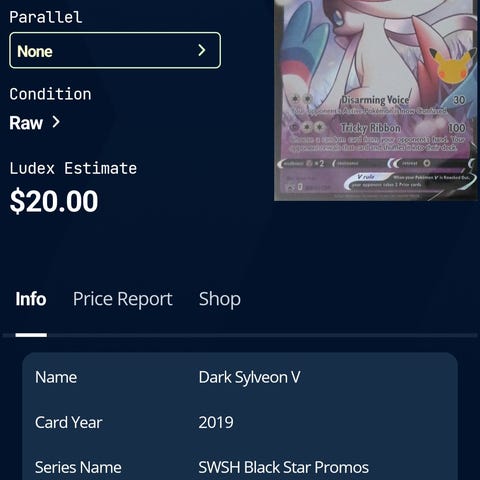480x480 pixels.
Task: Click the Pikachu 25th anniversary stamp on card
Action: tap(453, 65)
